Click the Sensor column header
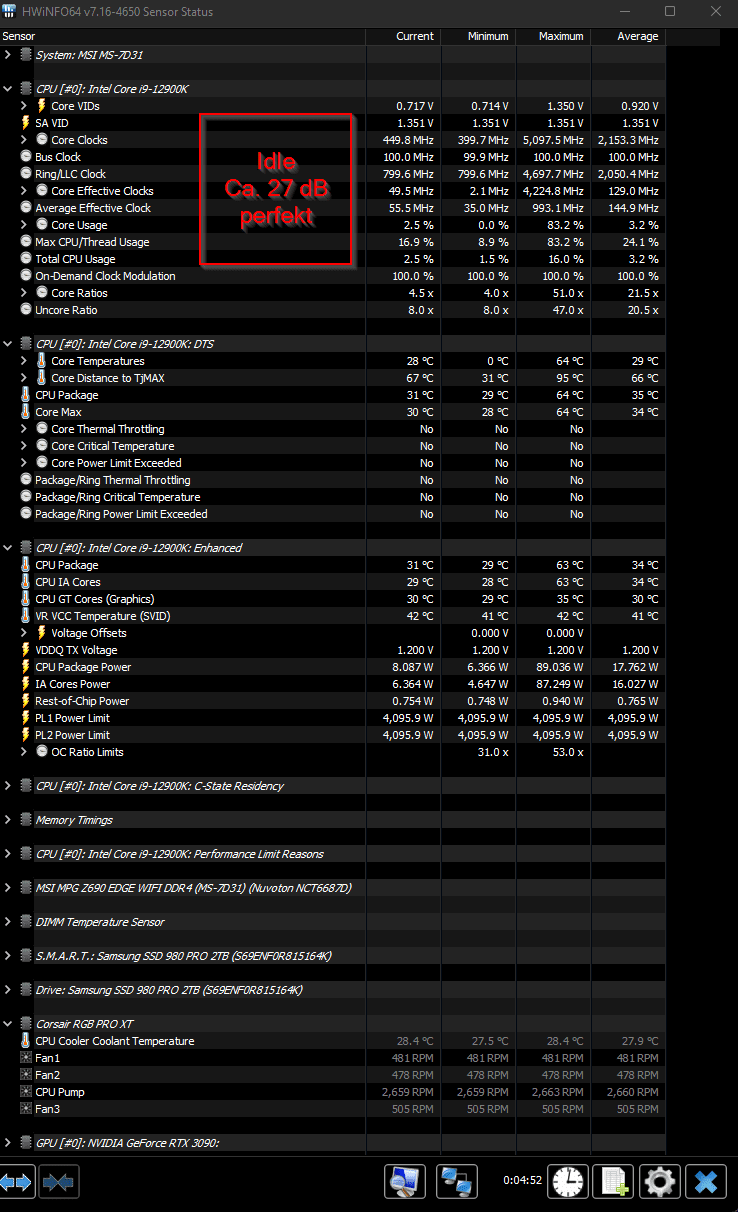 click(x=183, y=36)
